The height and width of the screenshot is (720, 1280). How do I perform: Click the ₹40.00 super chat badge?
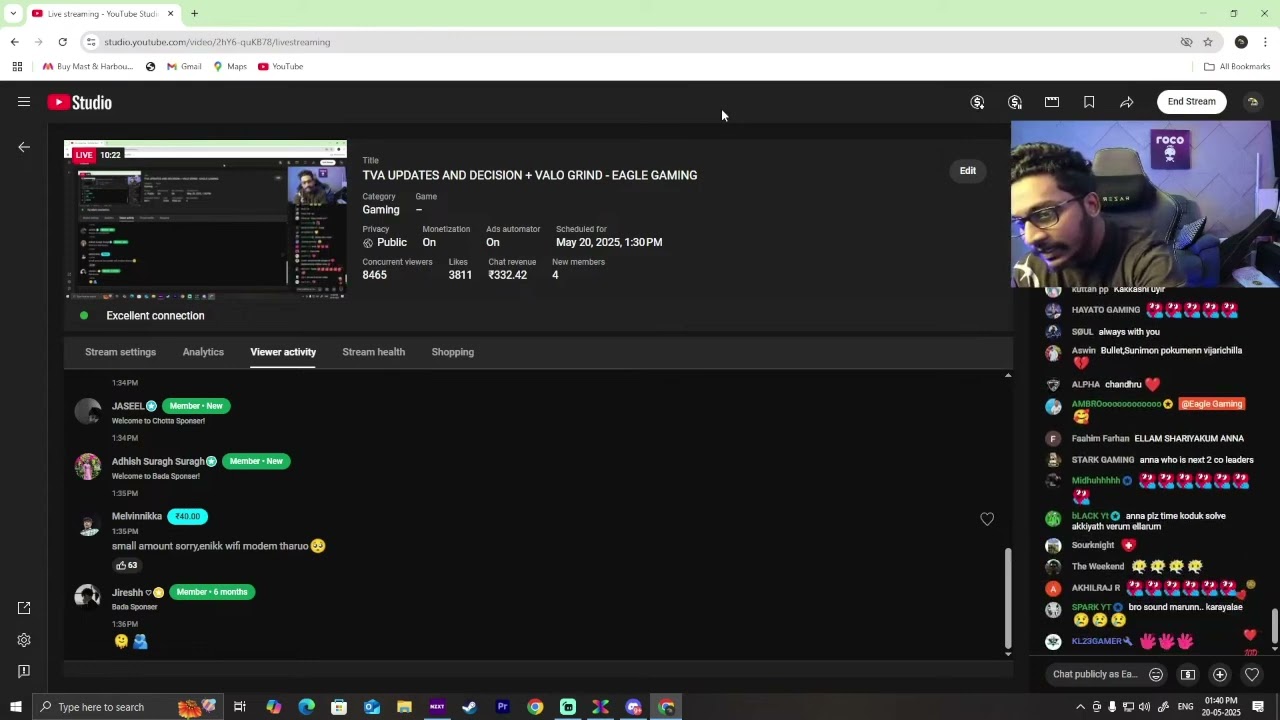(x=187, y=516)
